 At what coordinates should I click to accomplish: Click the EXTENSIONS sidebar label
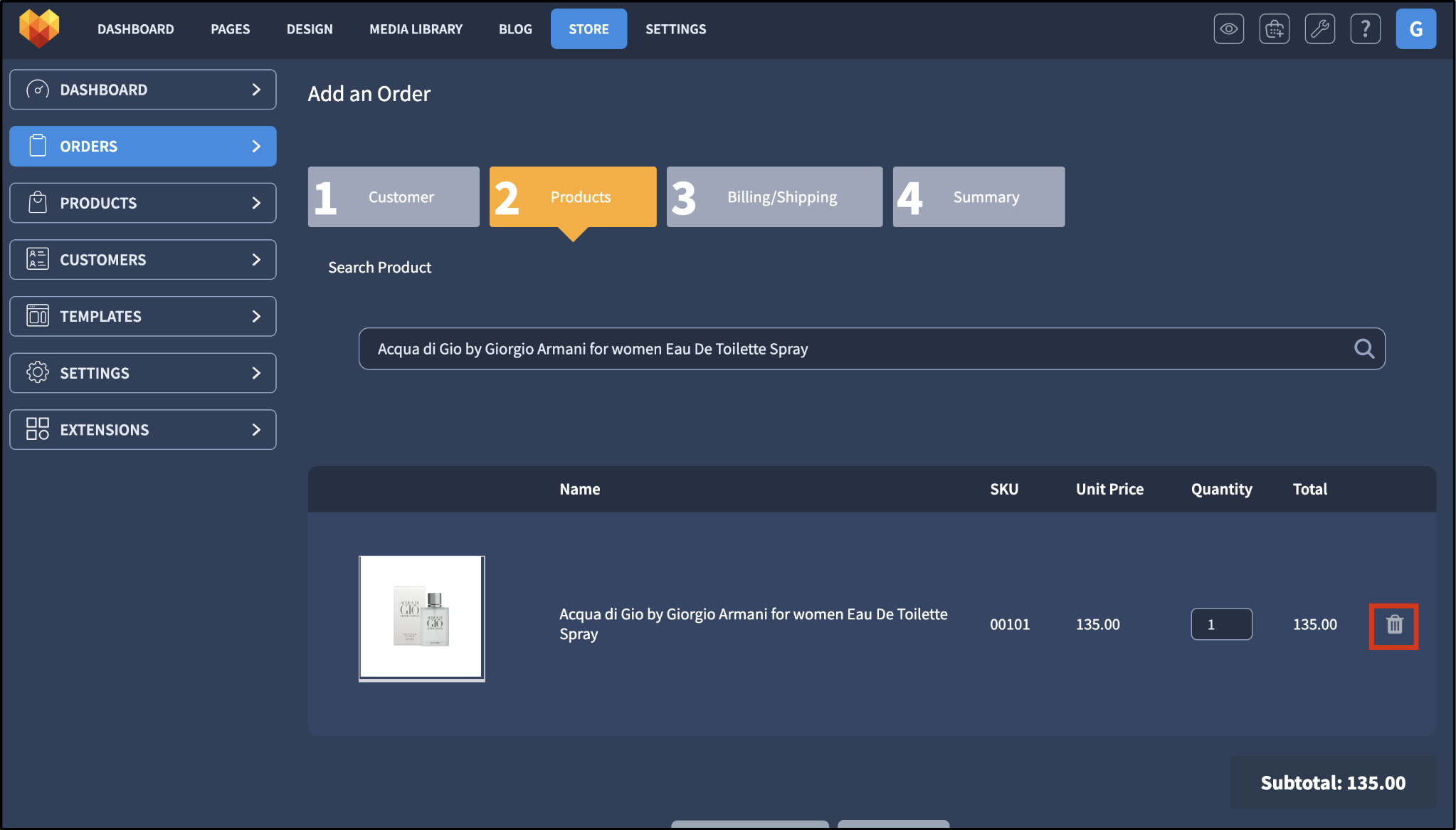pyautogui.click(x=105, y=429)
